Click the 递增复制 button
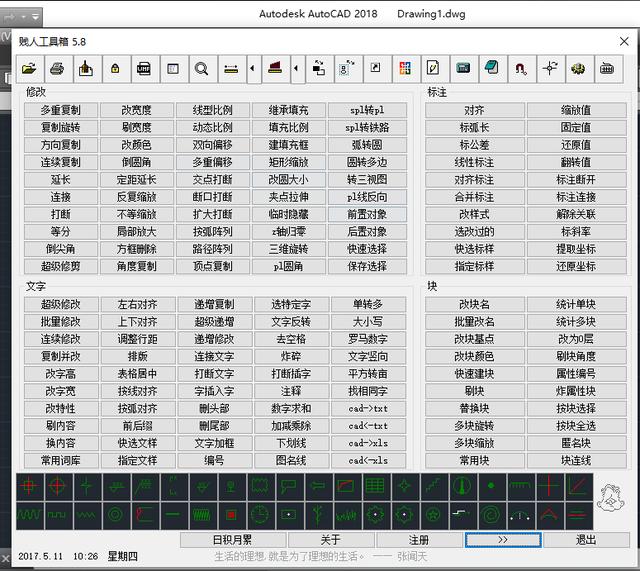640x571 pixels. pos(214,304)
